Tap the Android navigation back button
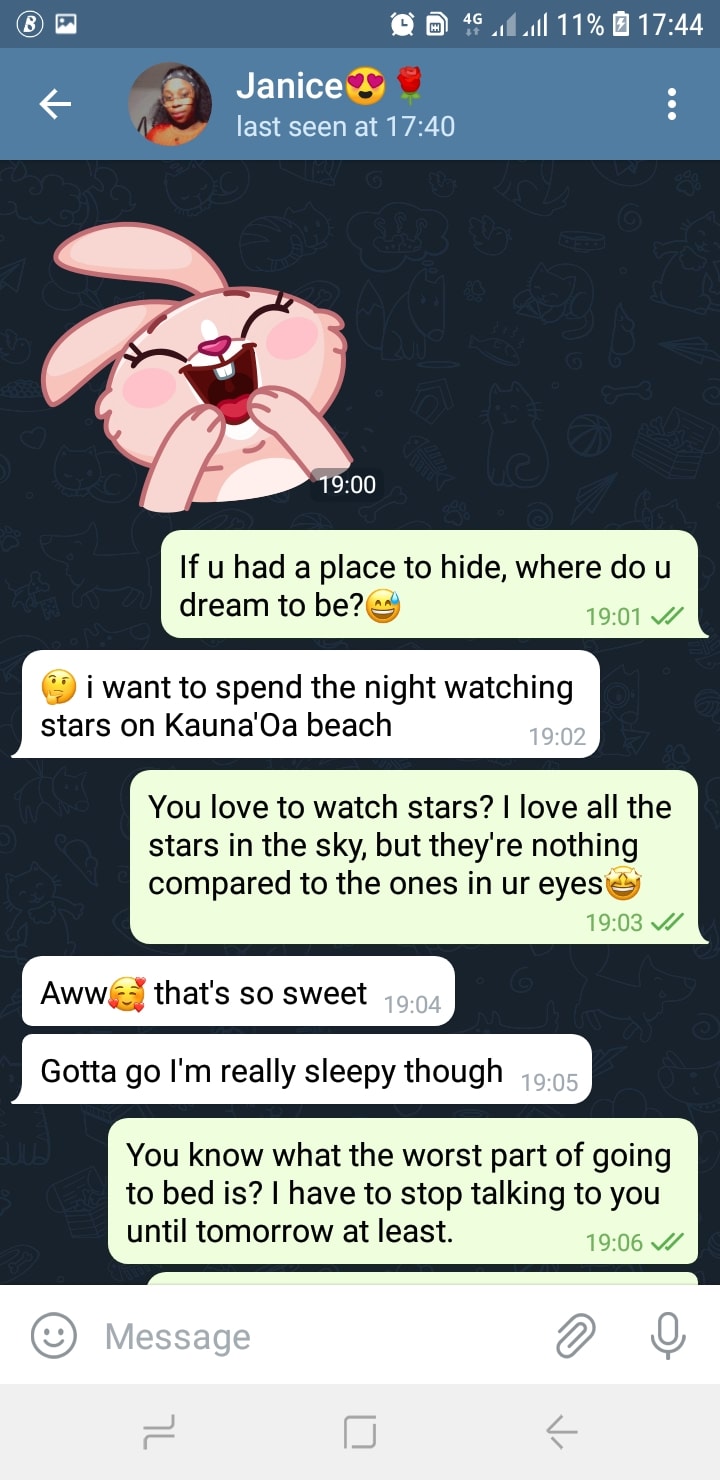This screenshot has width=720, height=1480. pyautogui.click(x=562, y=1433)
